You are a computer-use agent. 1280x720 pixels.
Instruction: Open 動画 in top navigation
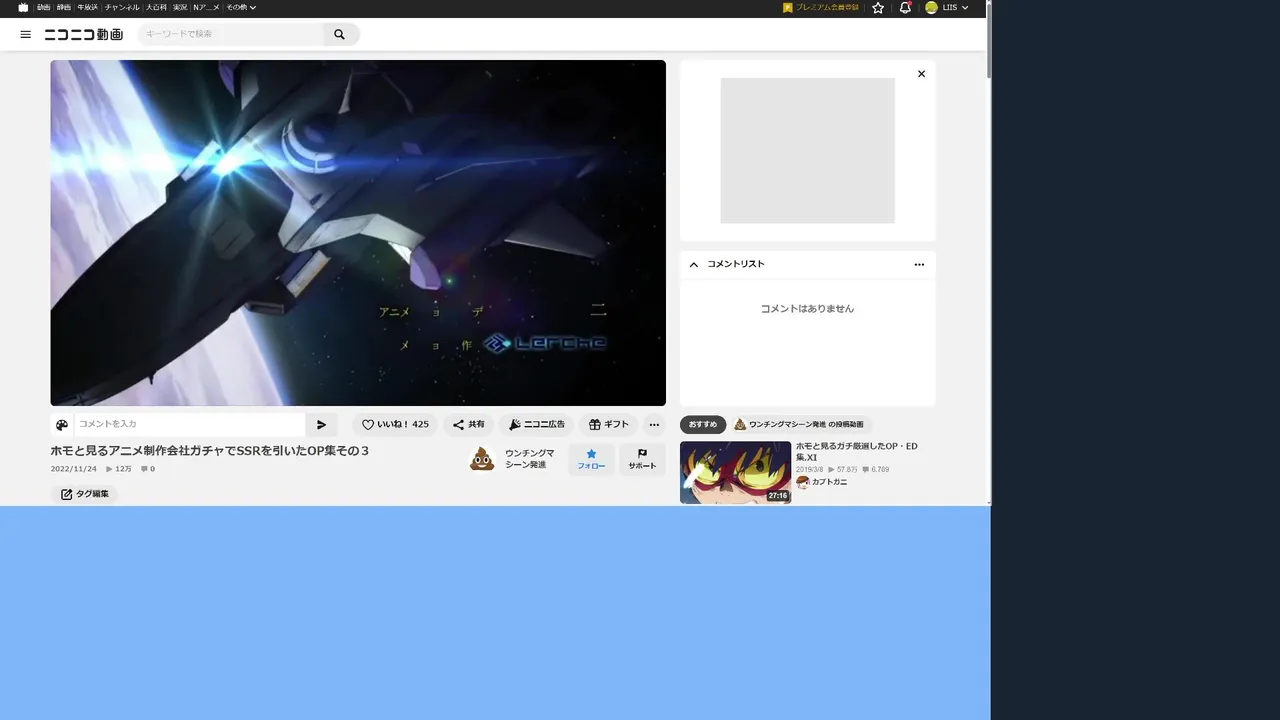coord(44,7)
